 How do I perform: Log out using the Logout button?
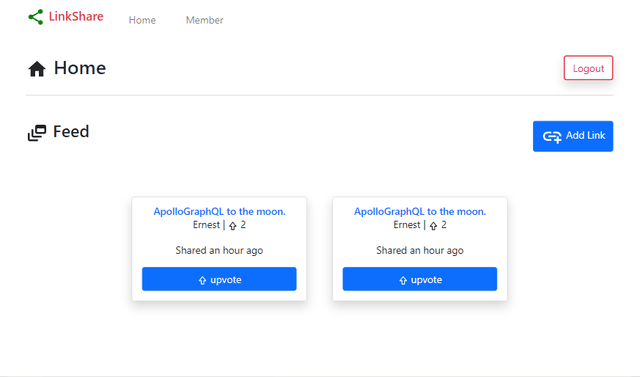[x=588, y=68]
